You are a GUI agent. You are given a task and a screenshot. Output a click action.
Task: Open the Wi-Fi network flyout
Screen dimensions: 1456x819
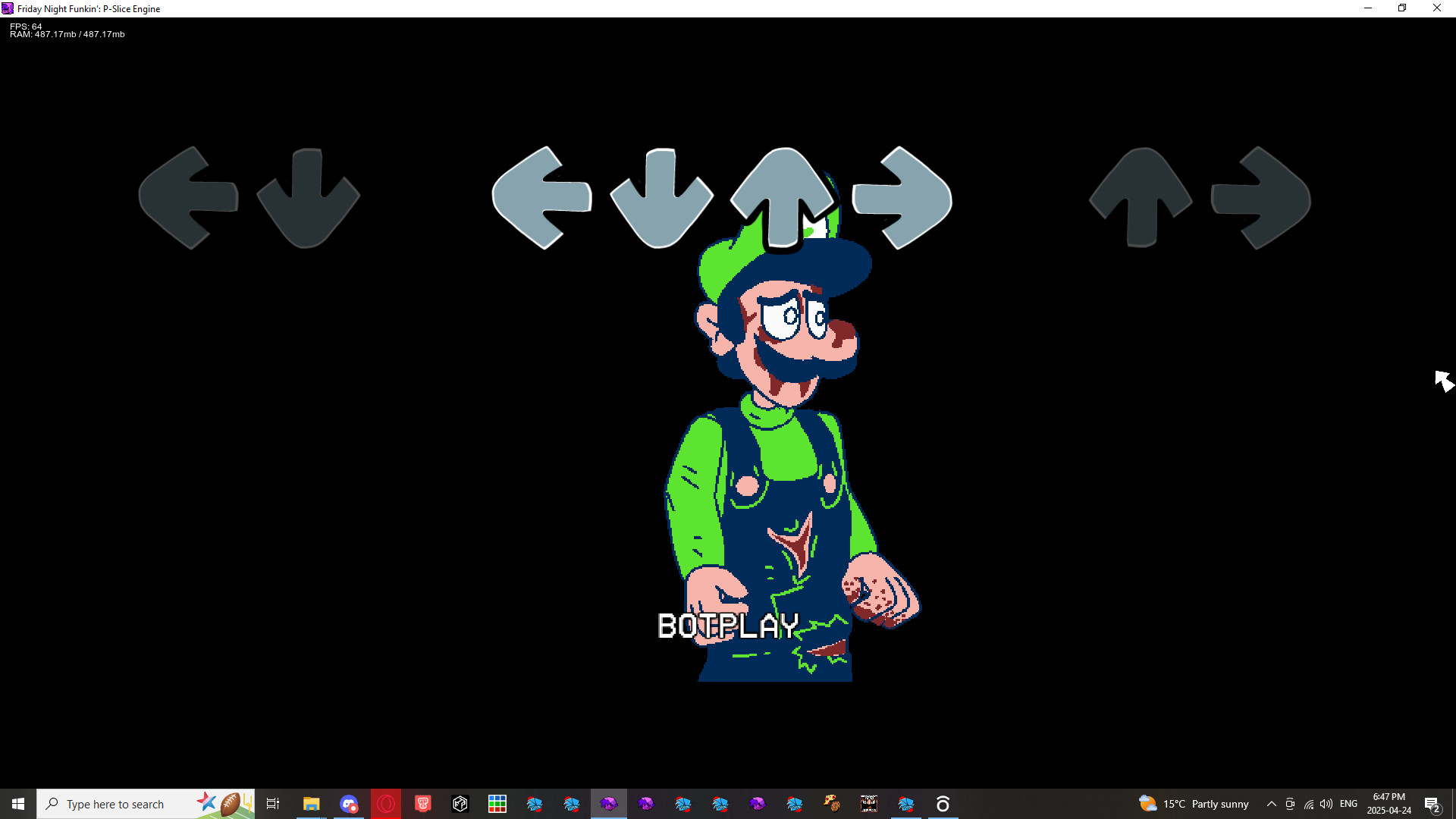(x=1309, y=804)
